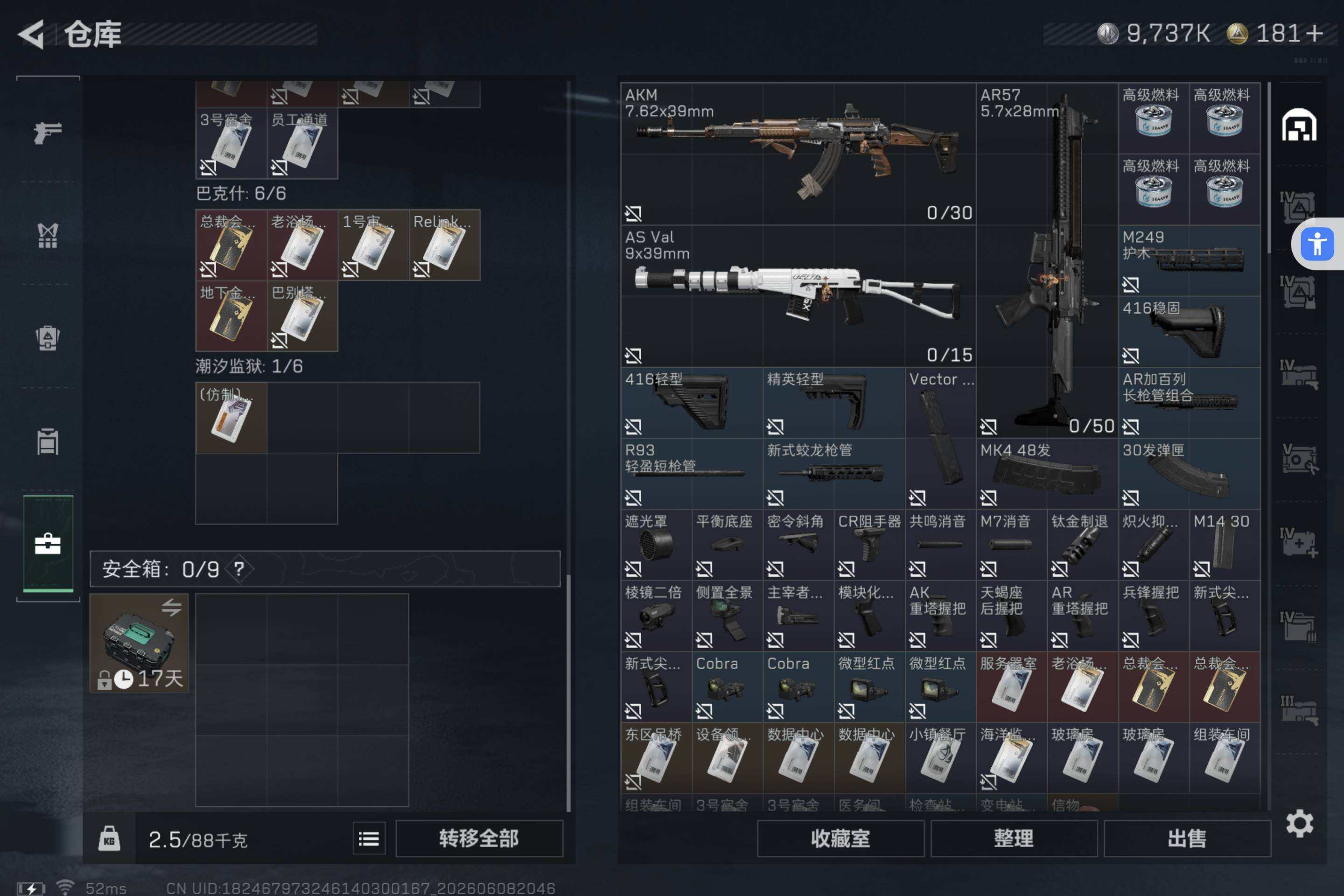Select the 平衡底座 attachment

[727, 545]
